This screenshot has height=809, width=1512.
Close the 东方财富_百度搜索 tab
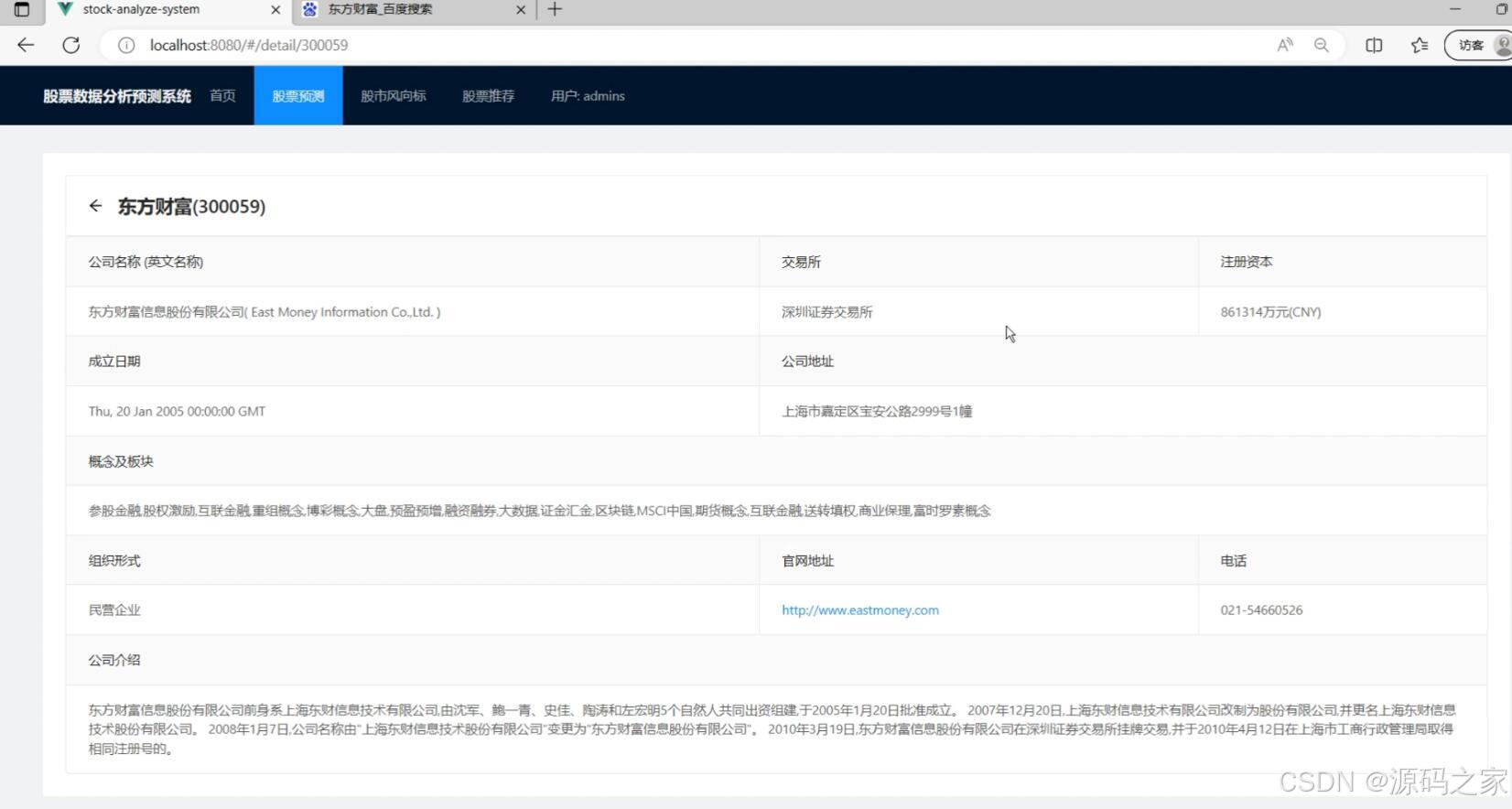521,9
